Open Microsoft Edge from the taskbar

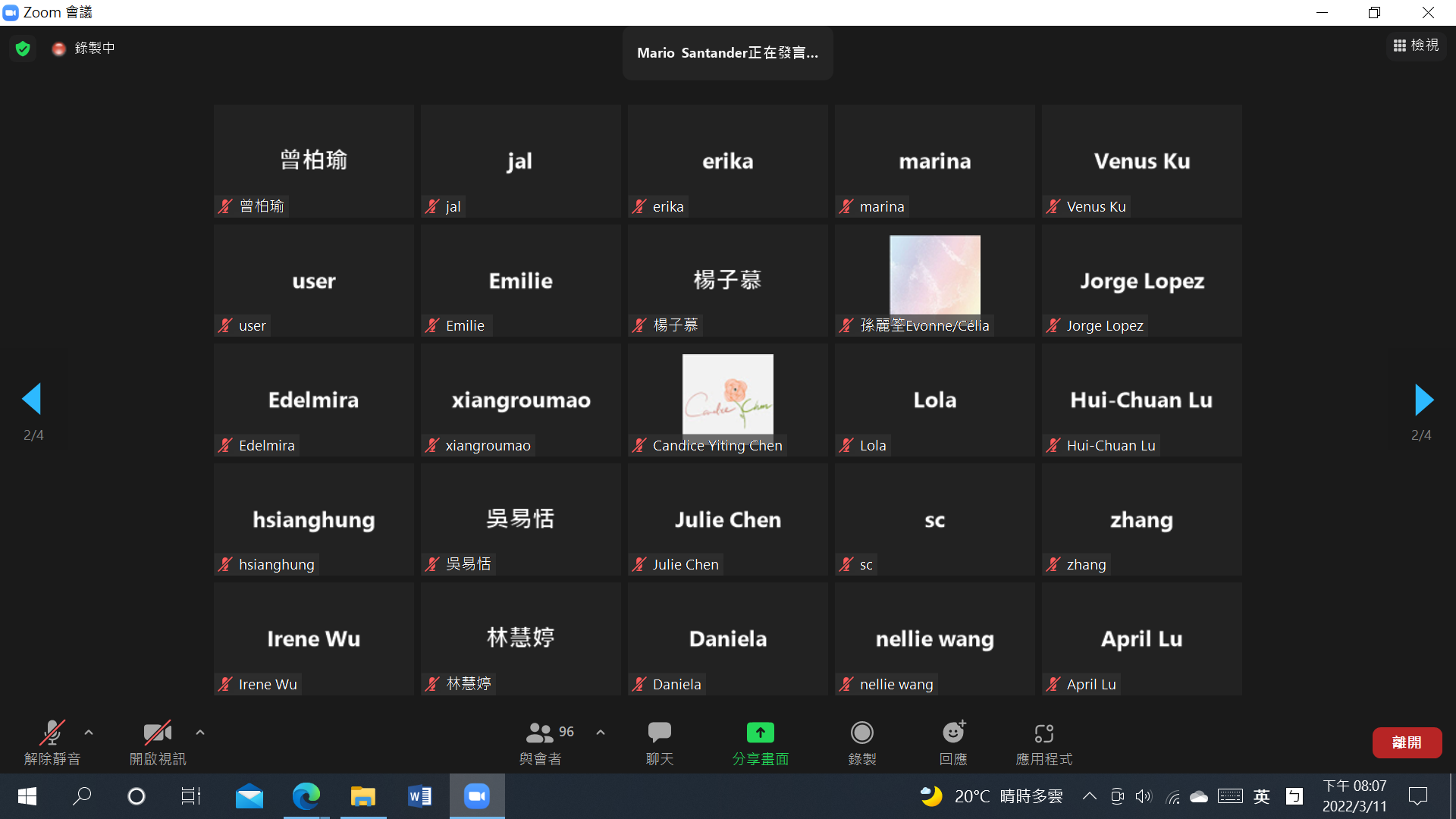point(306,796)
